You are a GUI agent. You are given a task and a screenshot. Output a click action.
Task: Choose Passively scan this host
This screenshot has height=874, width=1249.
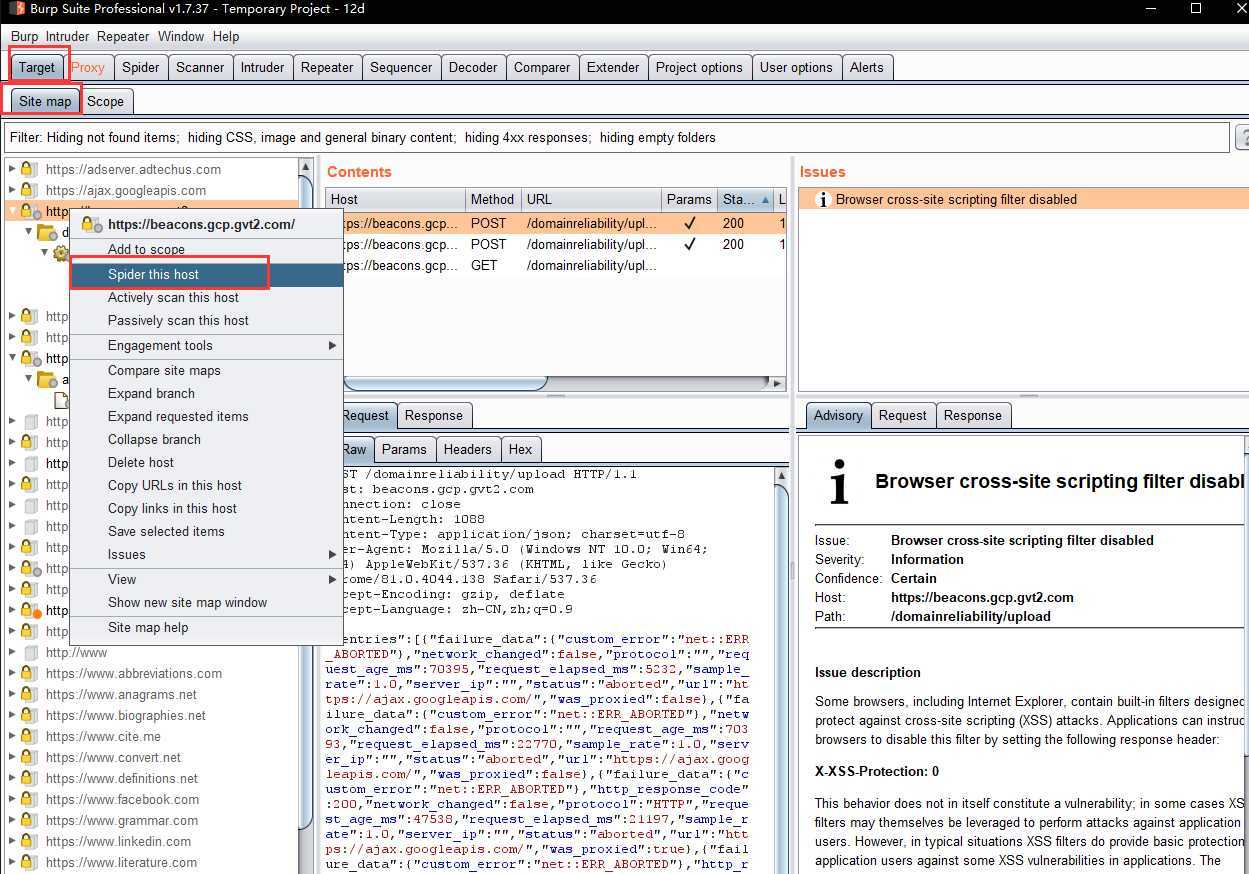pyautogui.click(x=207, y=320)
